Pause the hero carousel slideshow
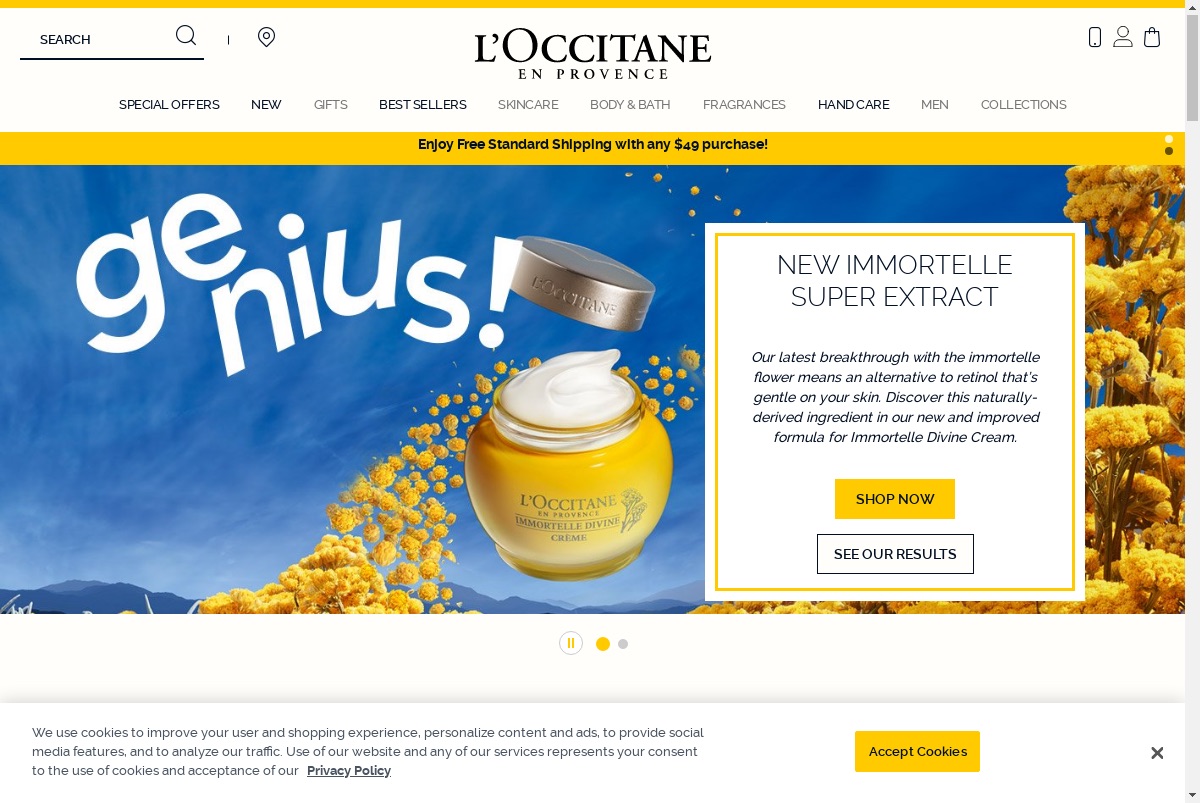 tap(571, 643)
